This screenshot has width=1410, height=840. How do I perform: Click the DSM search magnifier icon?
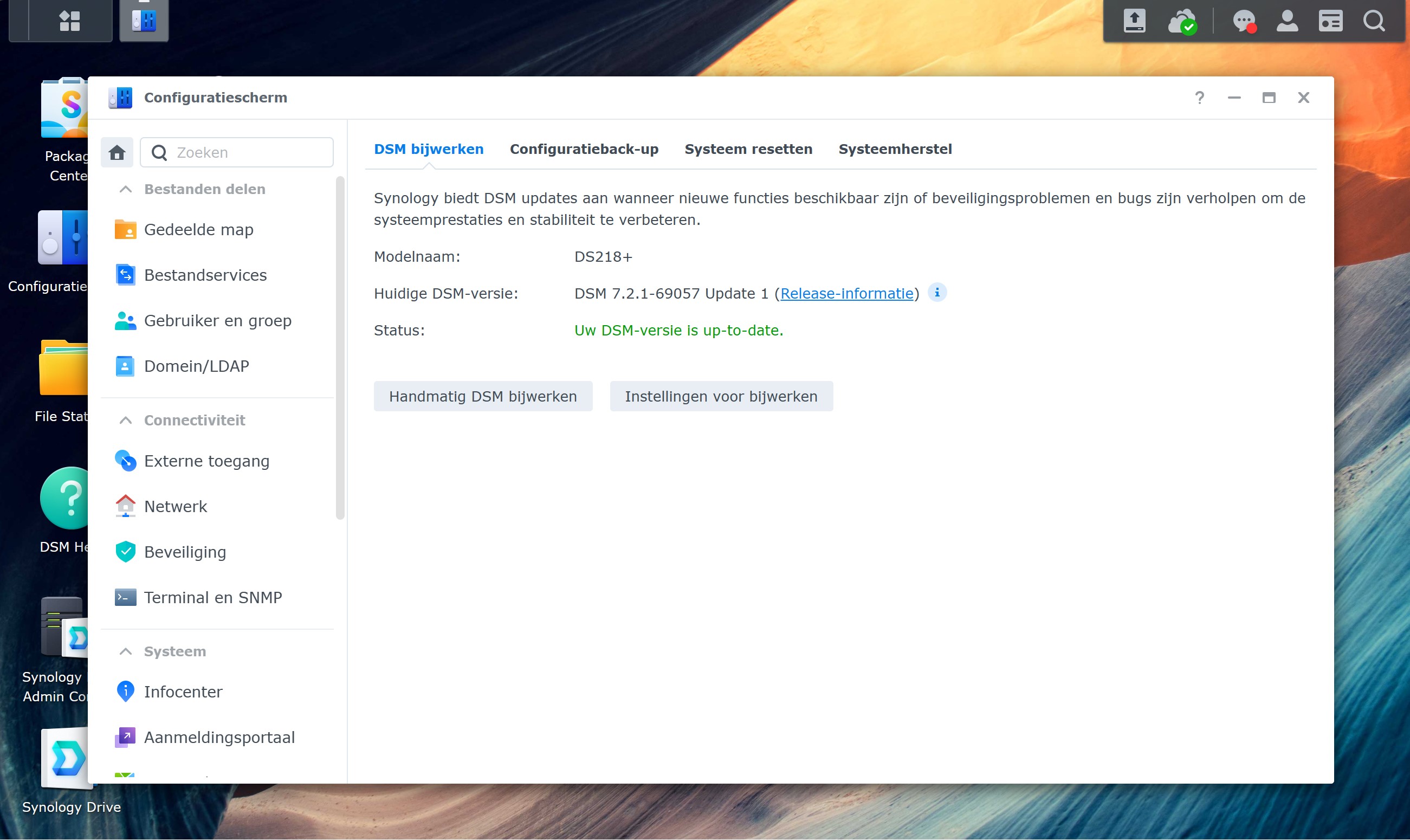(x=1374, y=21)
